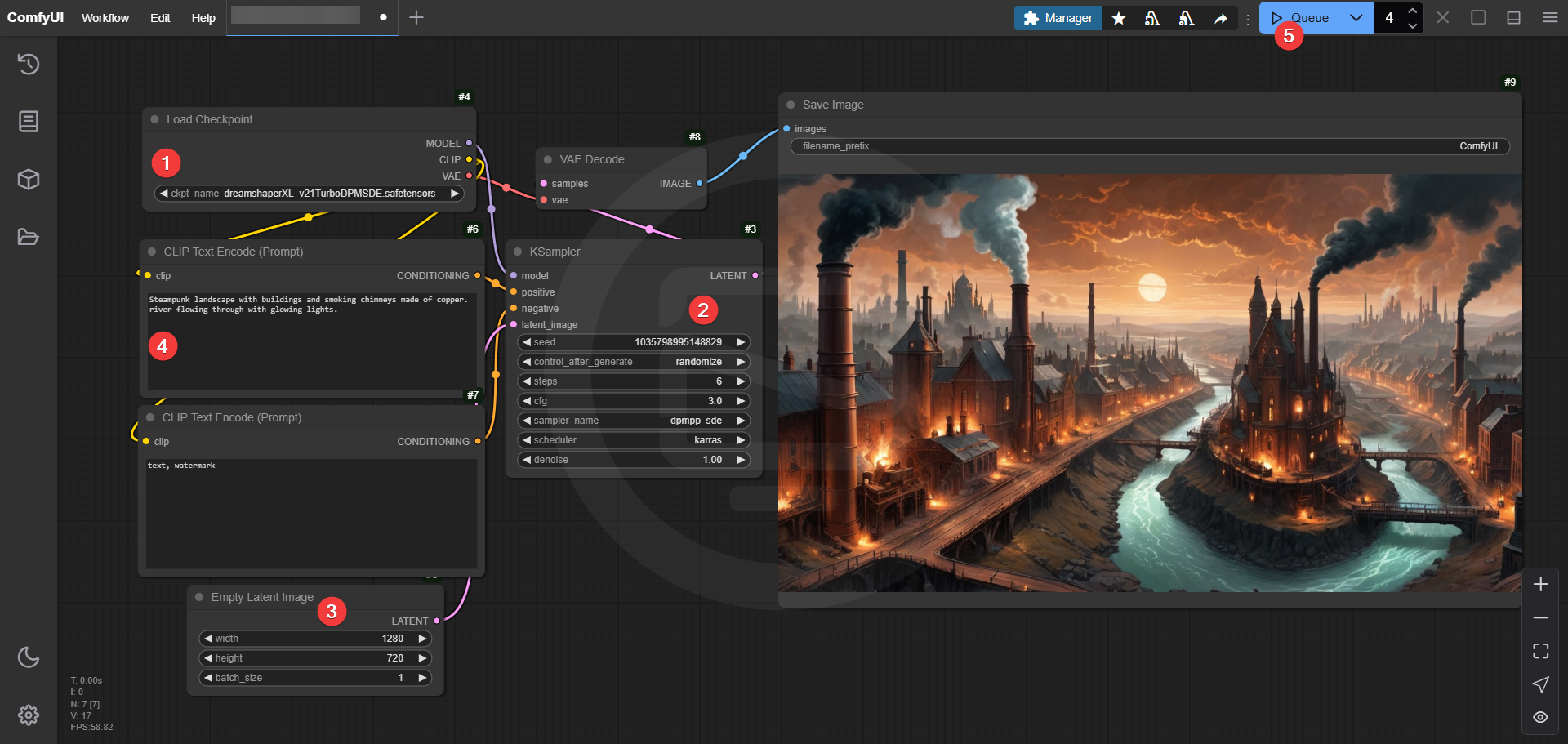This screenshot has width=1568, height=744.
Task: Open the Workflow menu
Action: [105, 18]
